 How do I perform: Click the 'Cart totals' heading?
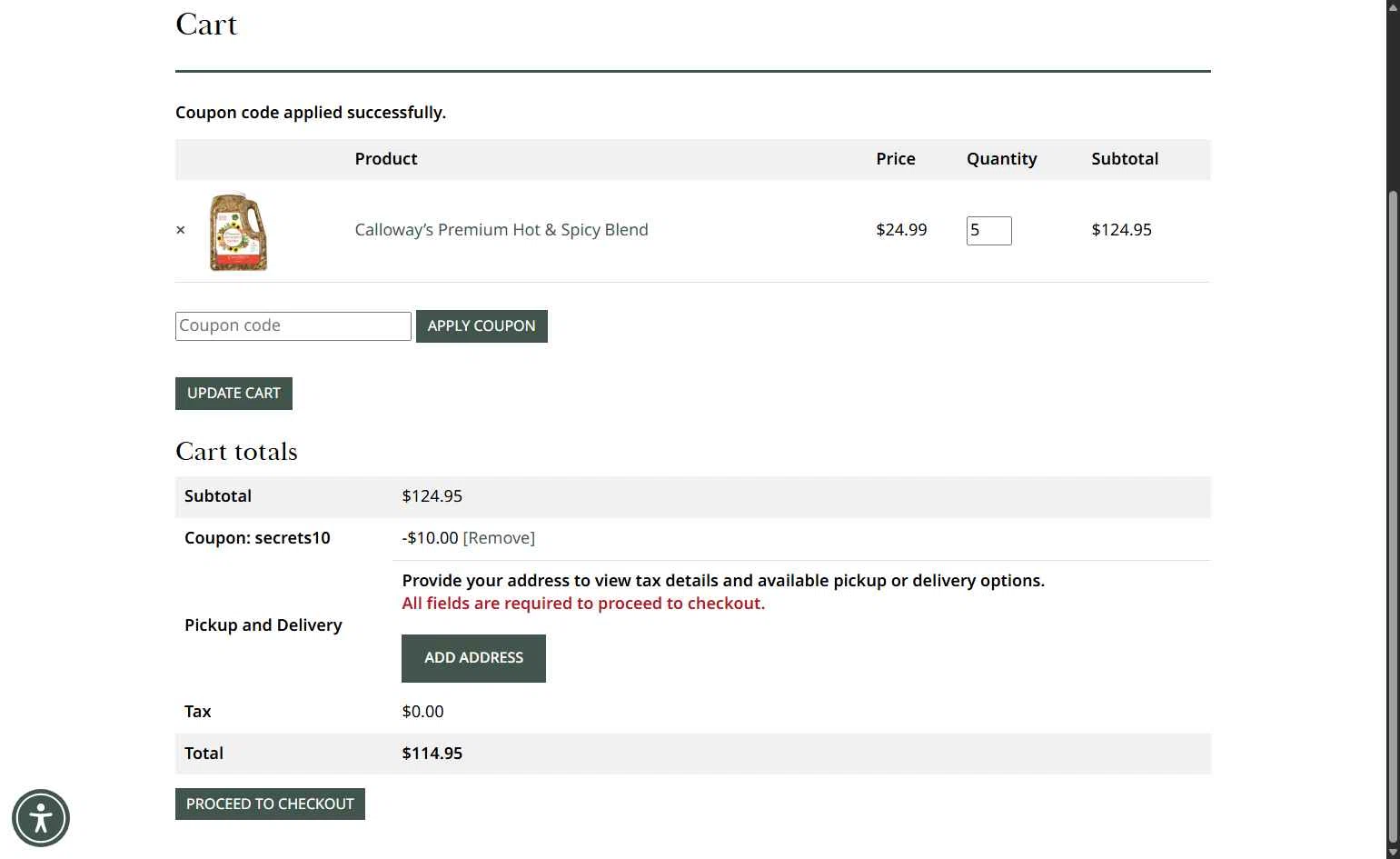pos(236,452)
